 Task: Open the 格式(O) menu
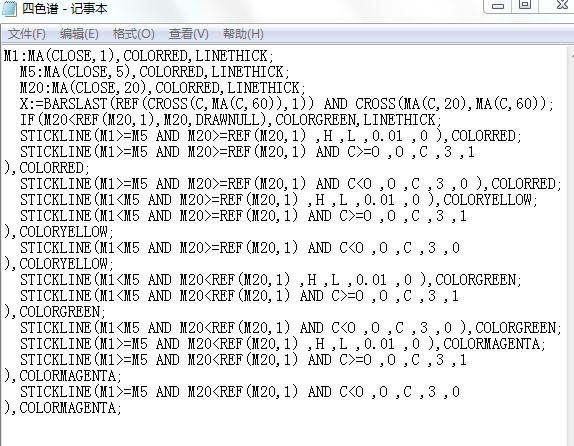134,34
